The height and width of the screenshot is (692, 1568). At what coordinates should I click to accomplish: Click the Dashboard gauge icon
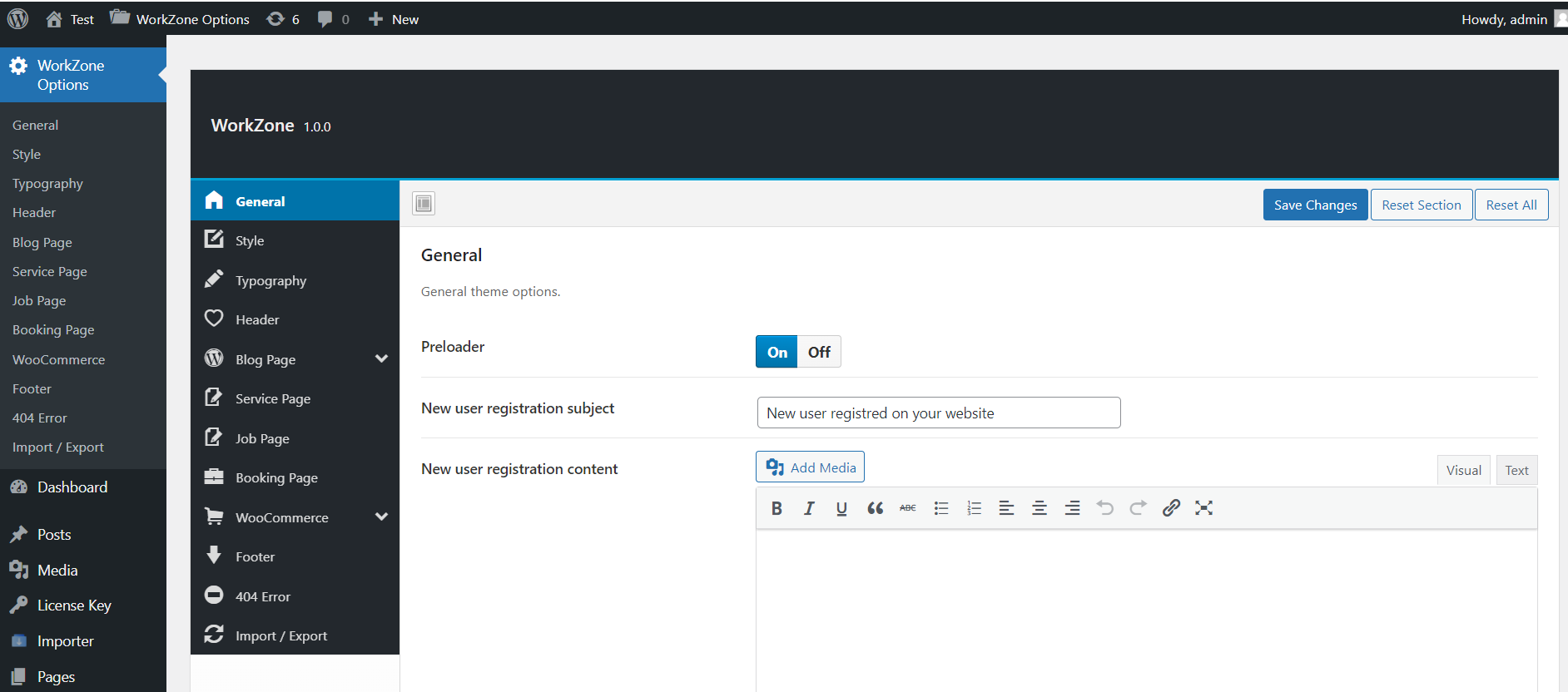(x=18, y=487)
